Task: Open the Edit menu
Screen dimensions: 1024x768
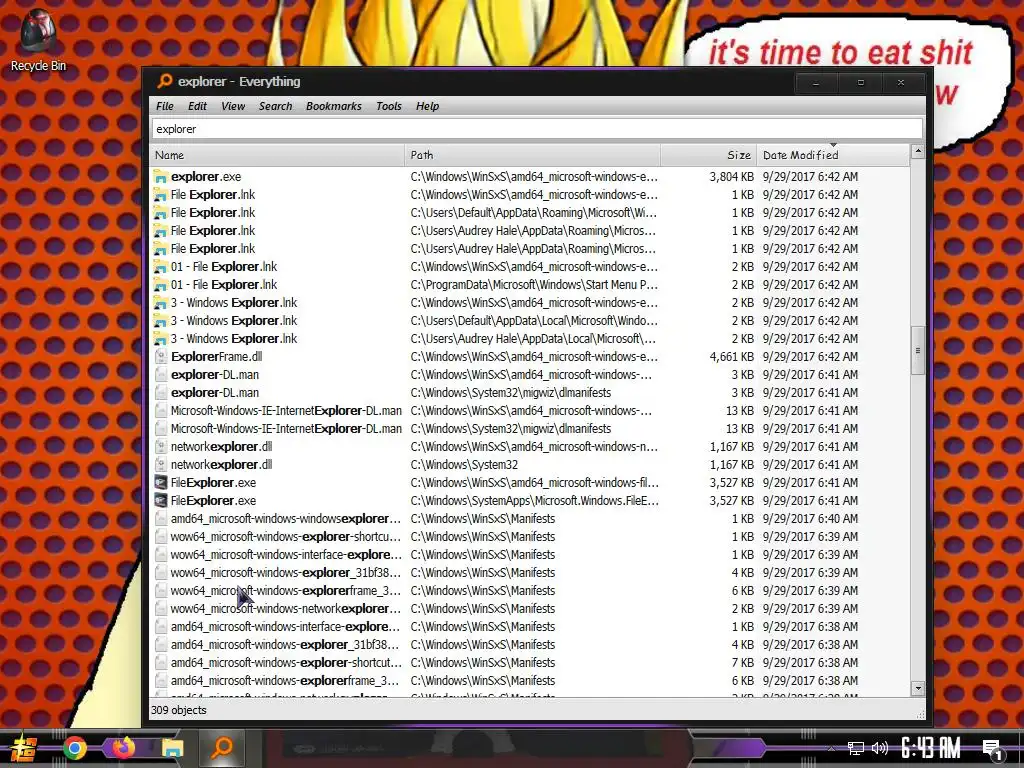Action: (x=197, y=106)
